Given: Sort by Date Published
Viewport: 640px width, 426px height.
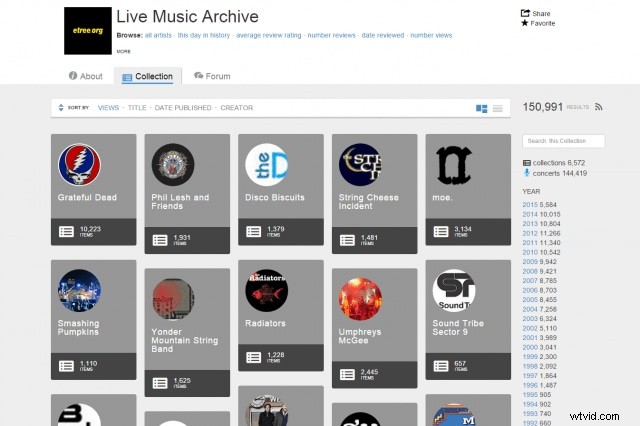Looking at the screenshot, I should tap(183, 108).
